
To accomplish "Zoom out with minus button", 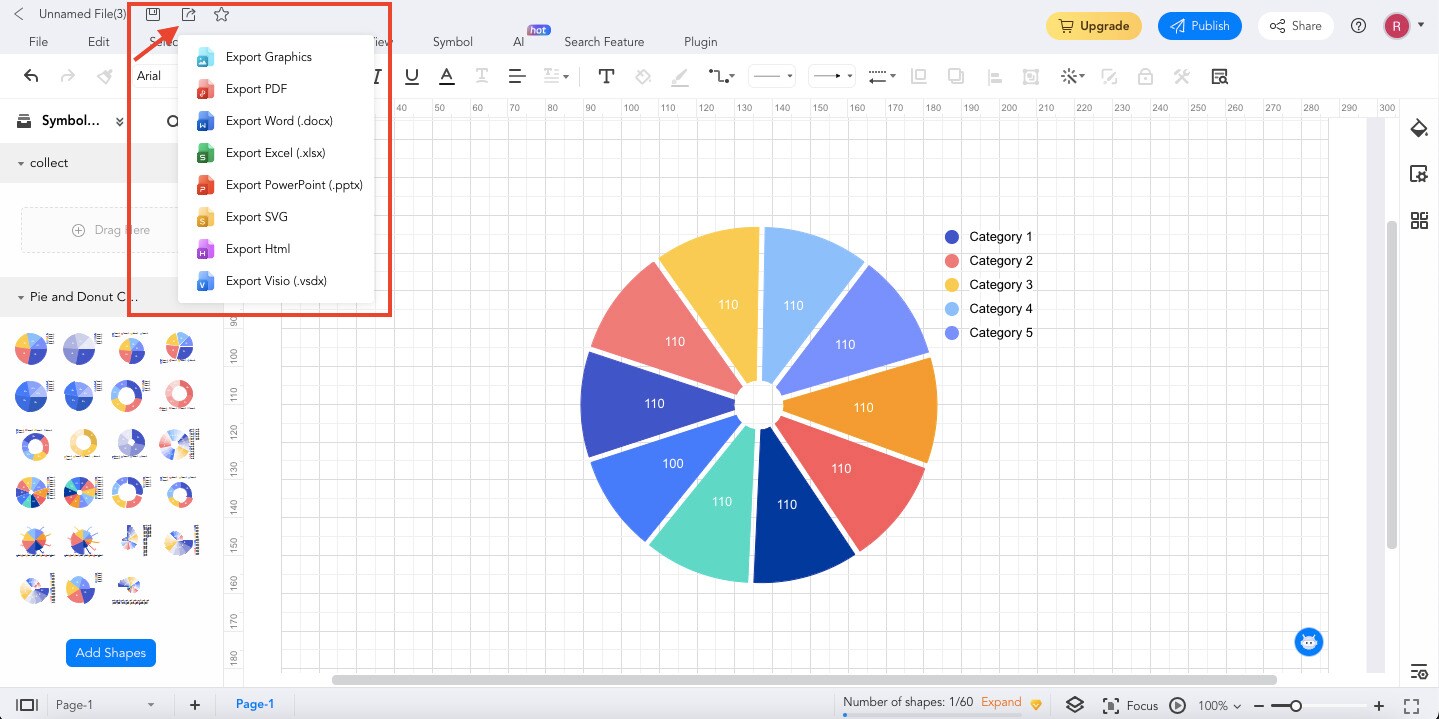I will 1259,706.
